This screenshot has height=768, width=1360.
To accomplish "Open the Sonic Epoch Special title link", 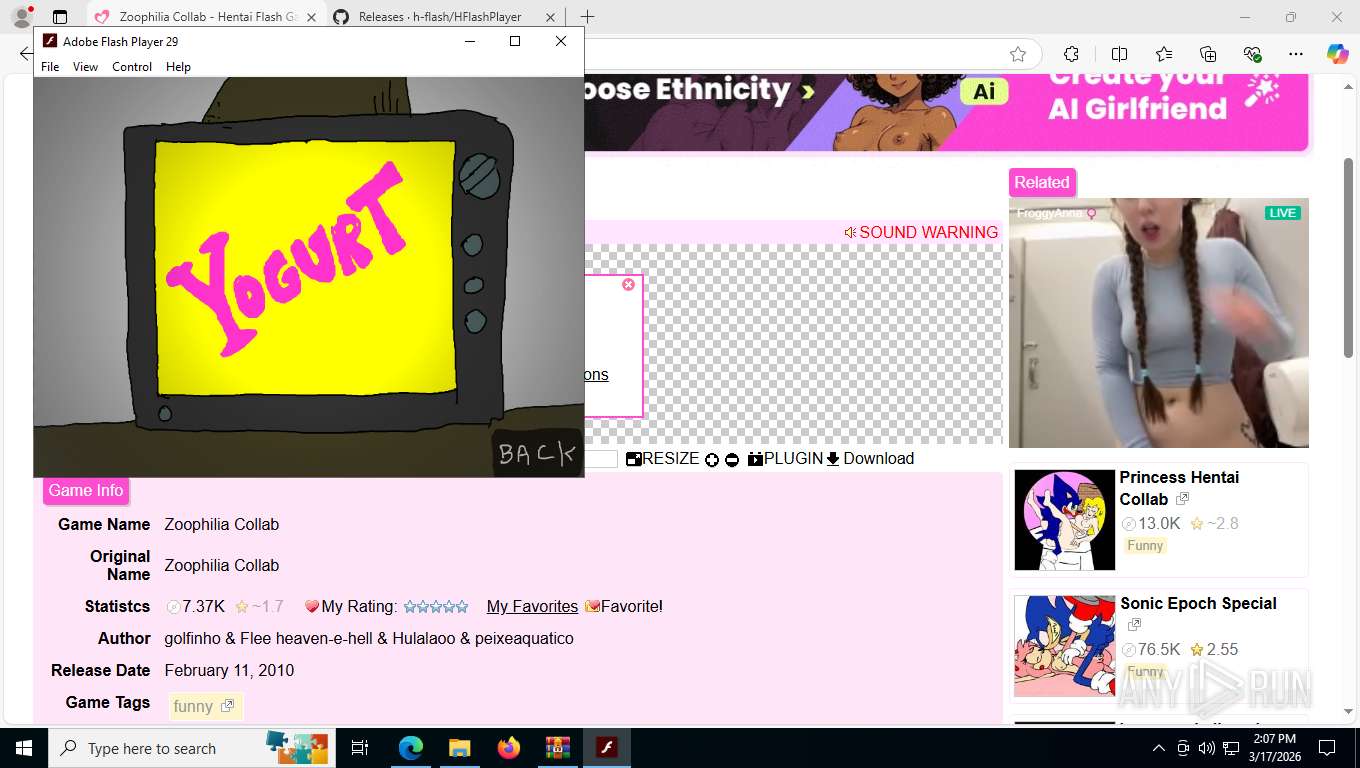I will point(1198,603).
